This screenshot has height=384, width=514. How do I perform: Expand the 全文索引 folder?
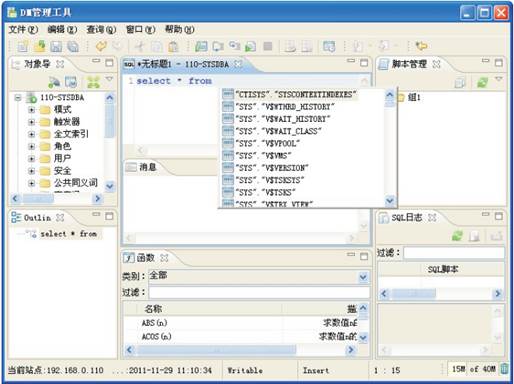click(31, 134)
